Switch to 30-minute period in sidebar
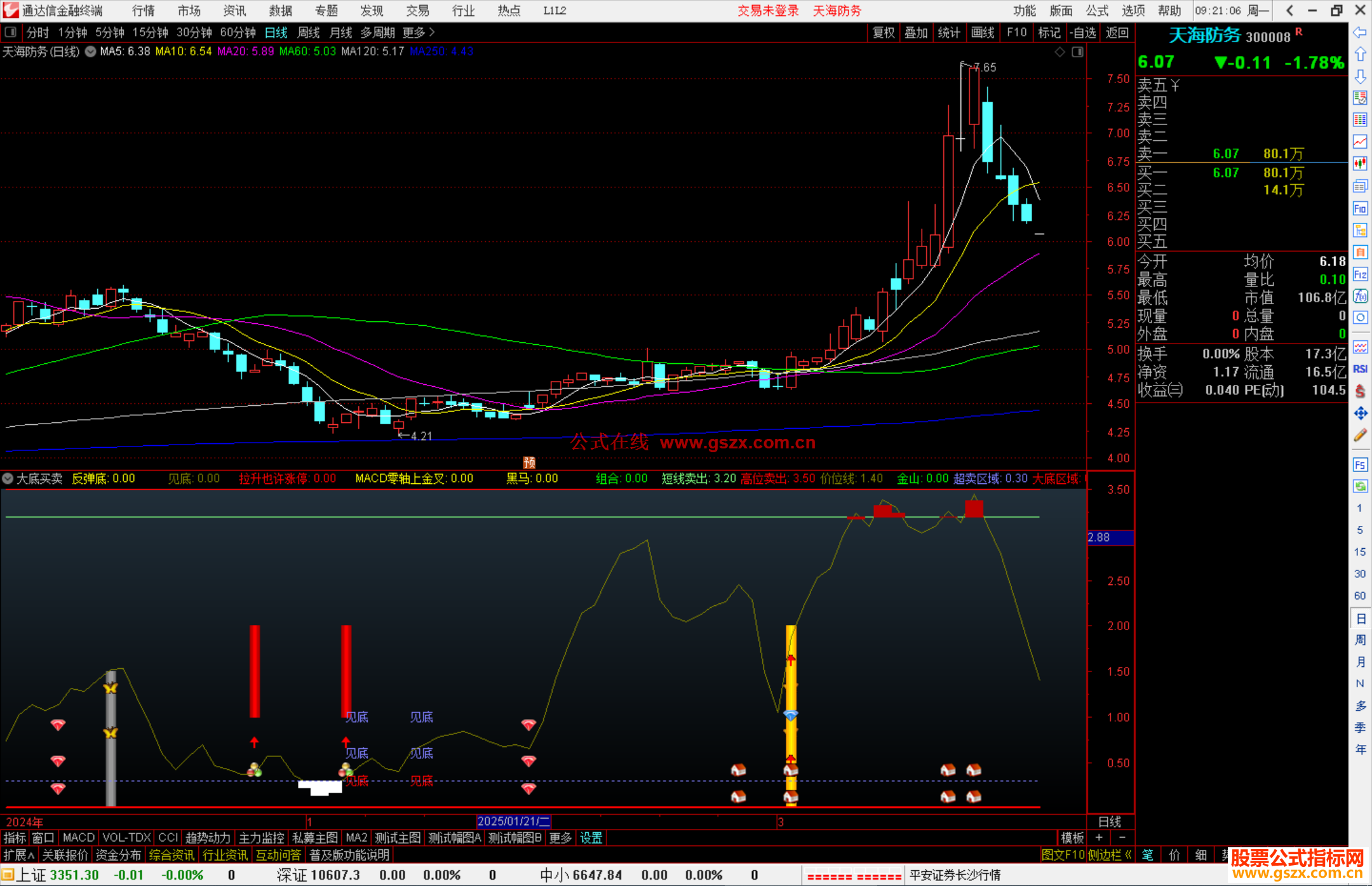 (x=1359, y=574)
